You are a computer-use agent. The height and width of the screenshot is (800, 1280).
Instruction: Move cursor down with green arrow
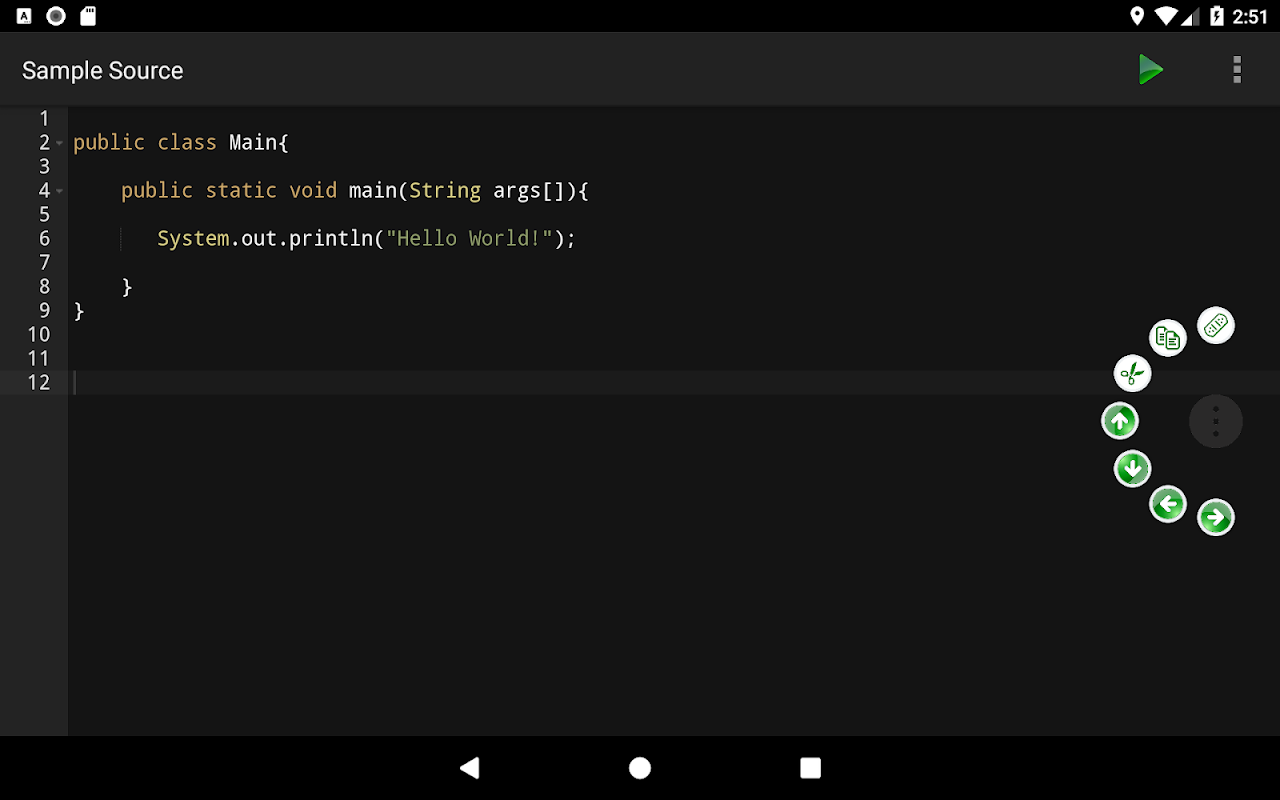click(1132, 468)
